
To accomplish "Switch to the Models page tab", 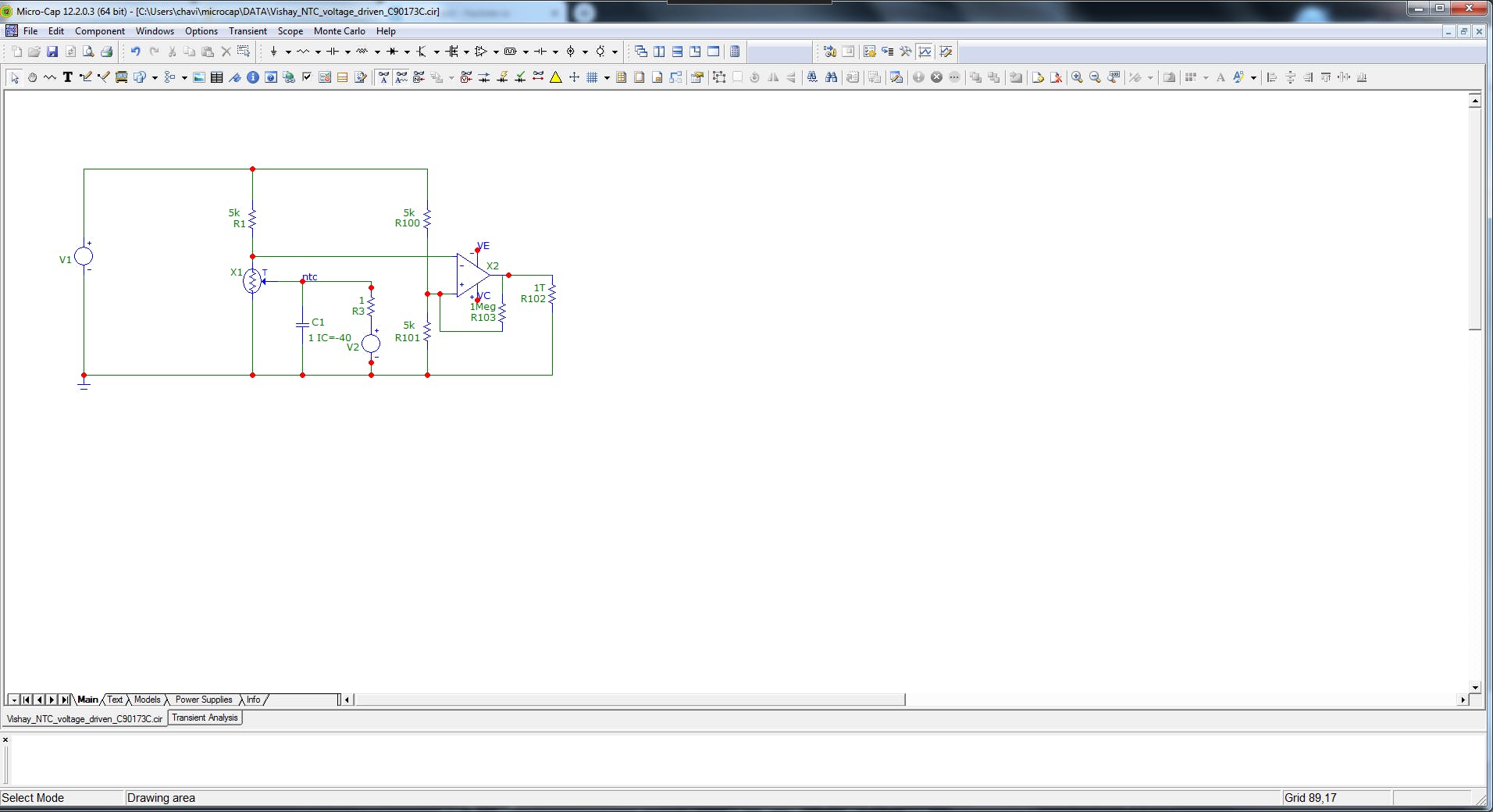I will (147, 700).
